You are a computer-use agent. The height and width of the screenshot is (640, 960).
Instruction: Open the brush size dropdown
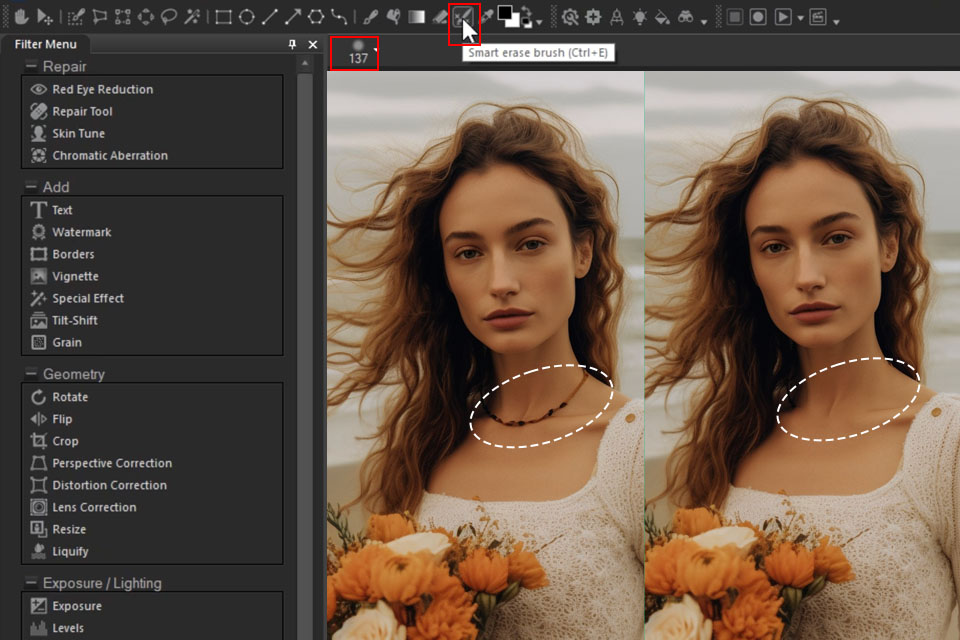click(376, 48)
